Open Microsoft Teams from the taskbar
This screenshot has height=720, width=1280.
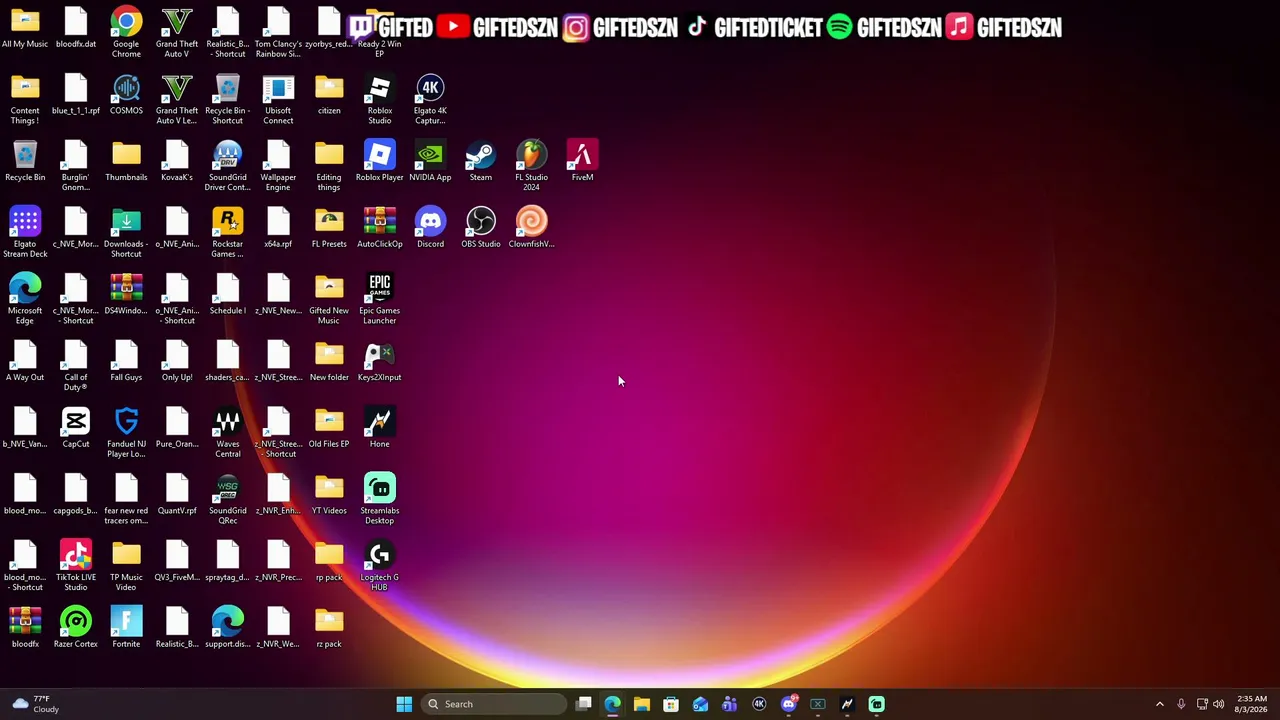730,704
